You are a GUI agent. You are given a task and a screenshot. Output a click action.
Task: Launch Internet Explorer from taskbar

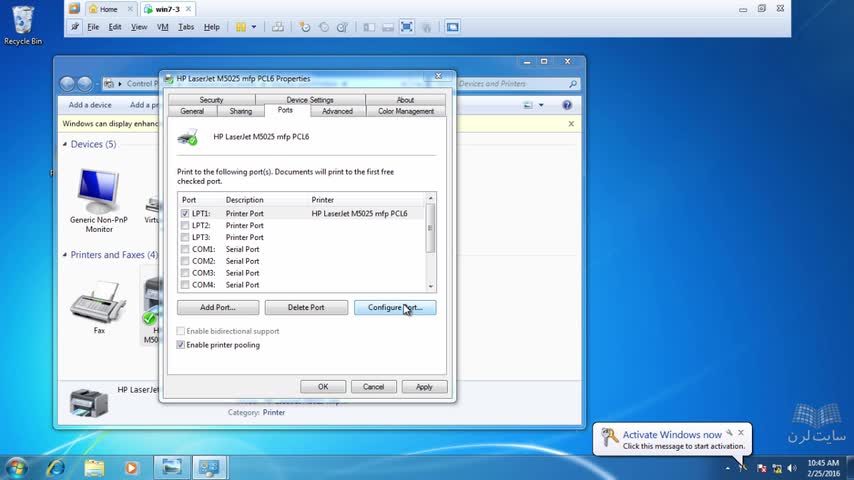[56, 468]
